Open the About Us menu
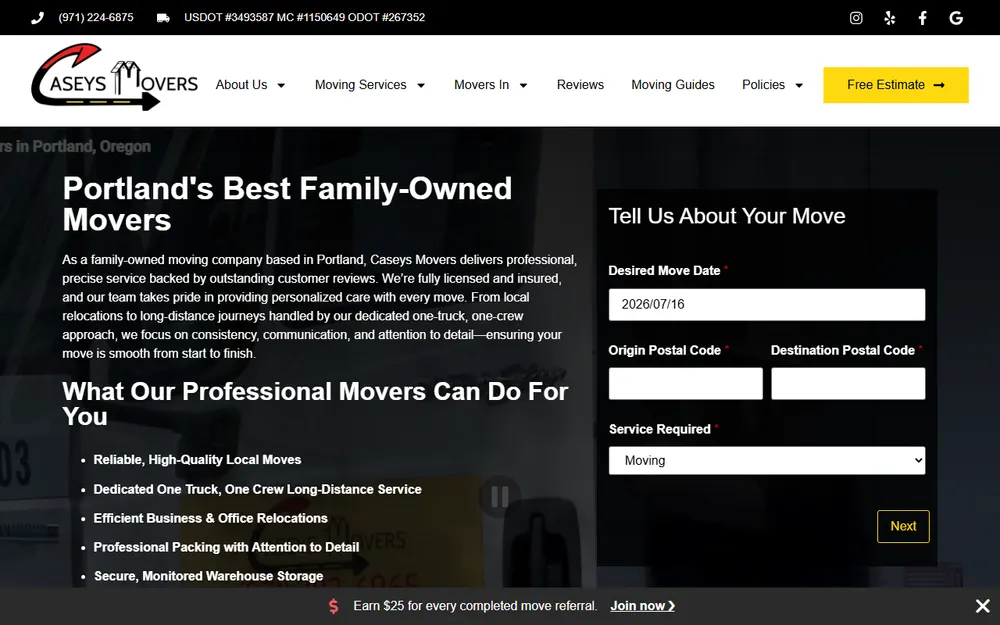 point(241,85)
